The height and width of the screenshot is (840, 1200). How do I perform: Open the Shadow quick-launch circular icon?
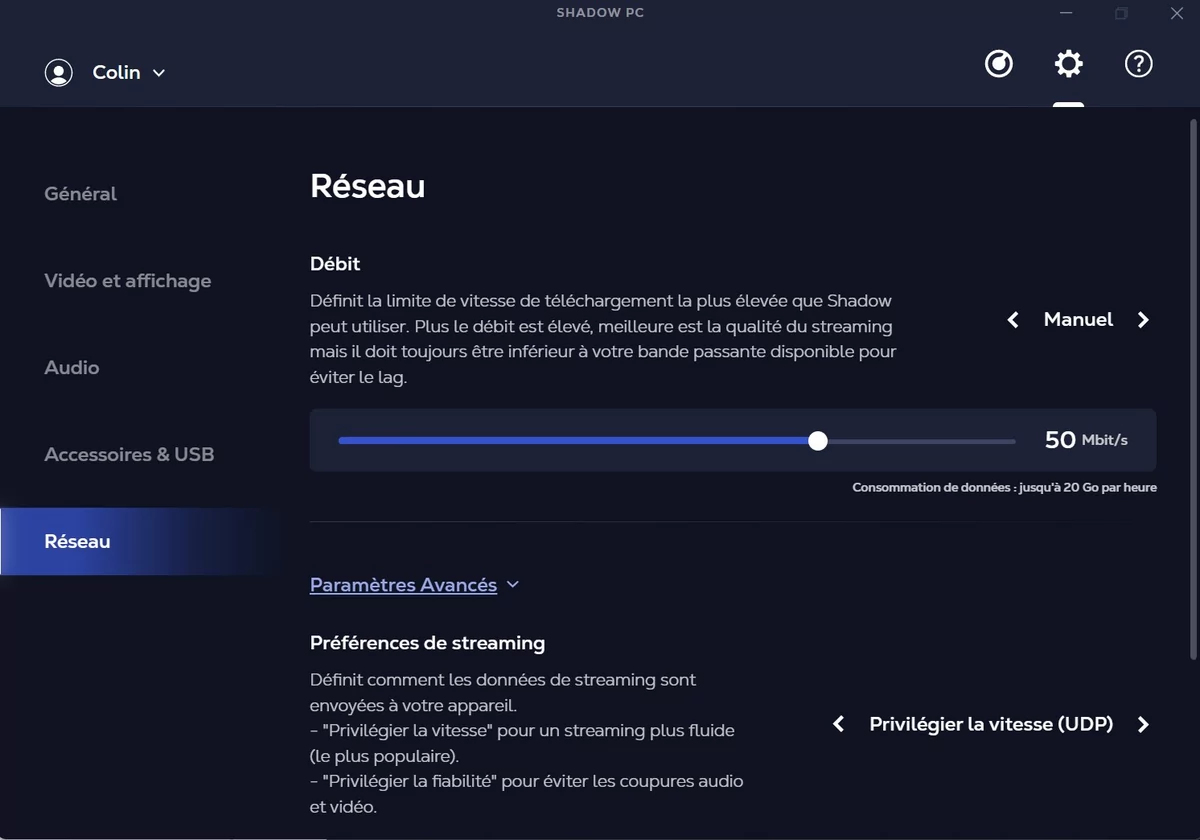[x=999, y=64]
